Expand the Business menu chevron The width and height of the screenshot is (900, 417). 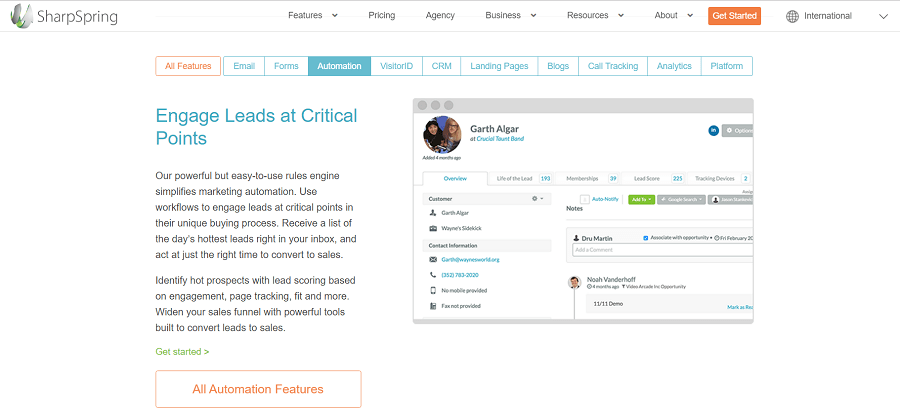(x=533, y=15)
